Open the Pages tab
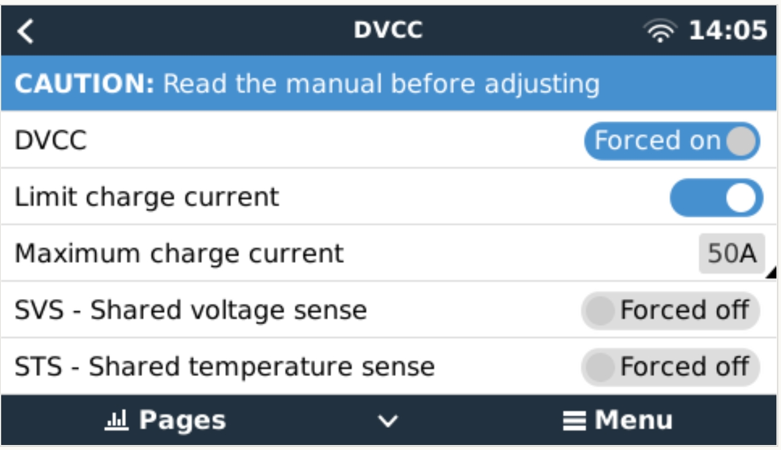Screen dimensions: 781x450 165,420
